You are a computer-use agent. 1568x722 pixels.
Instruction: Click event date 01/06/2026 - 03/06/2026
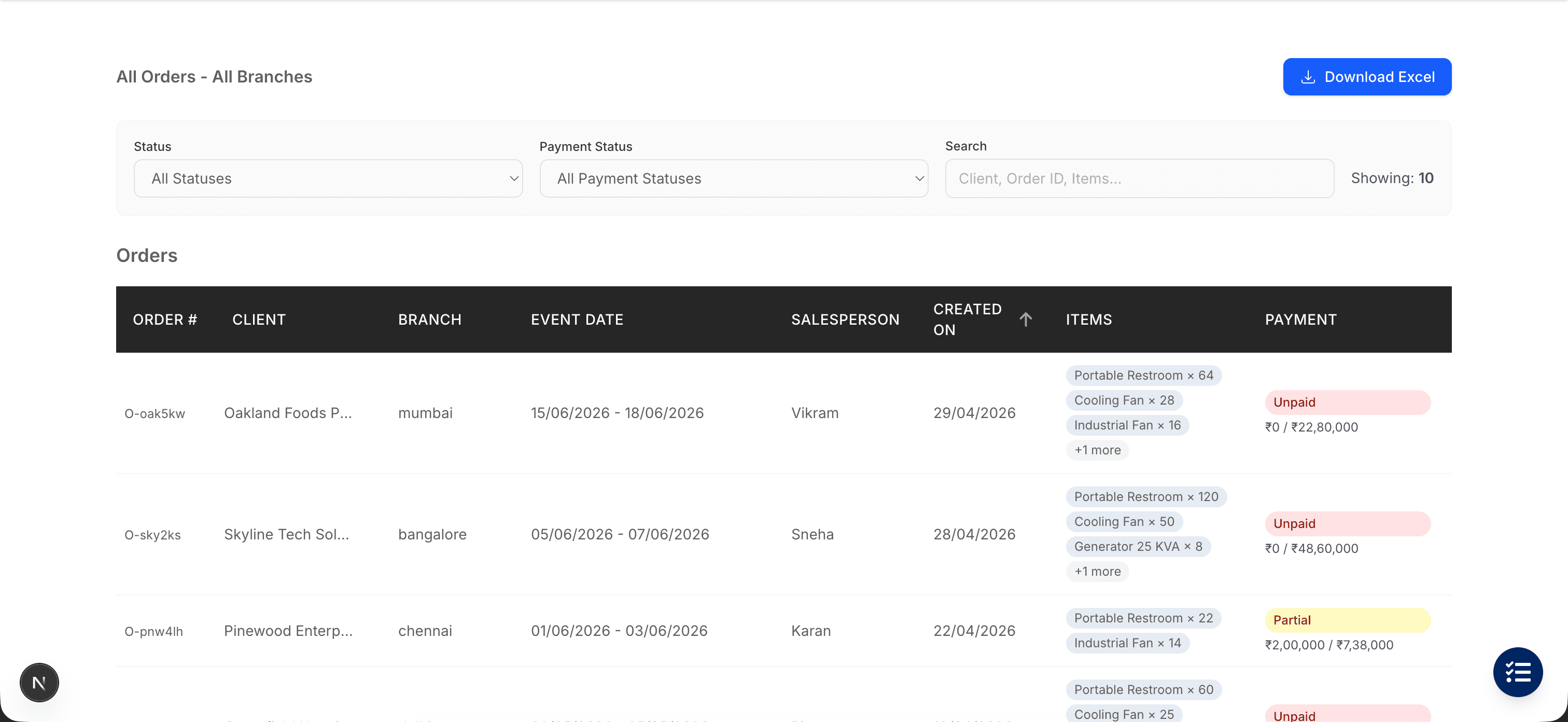pos(619,631)
